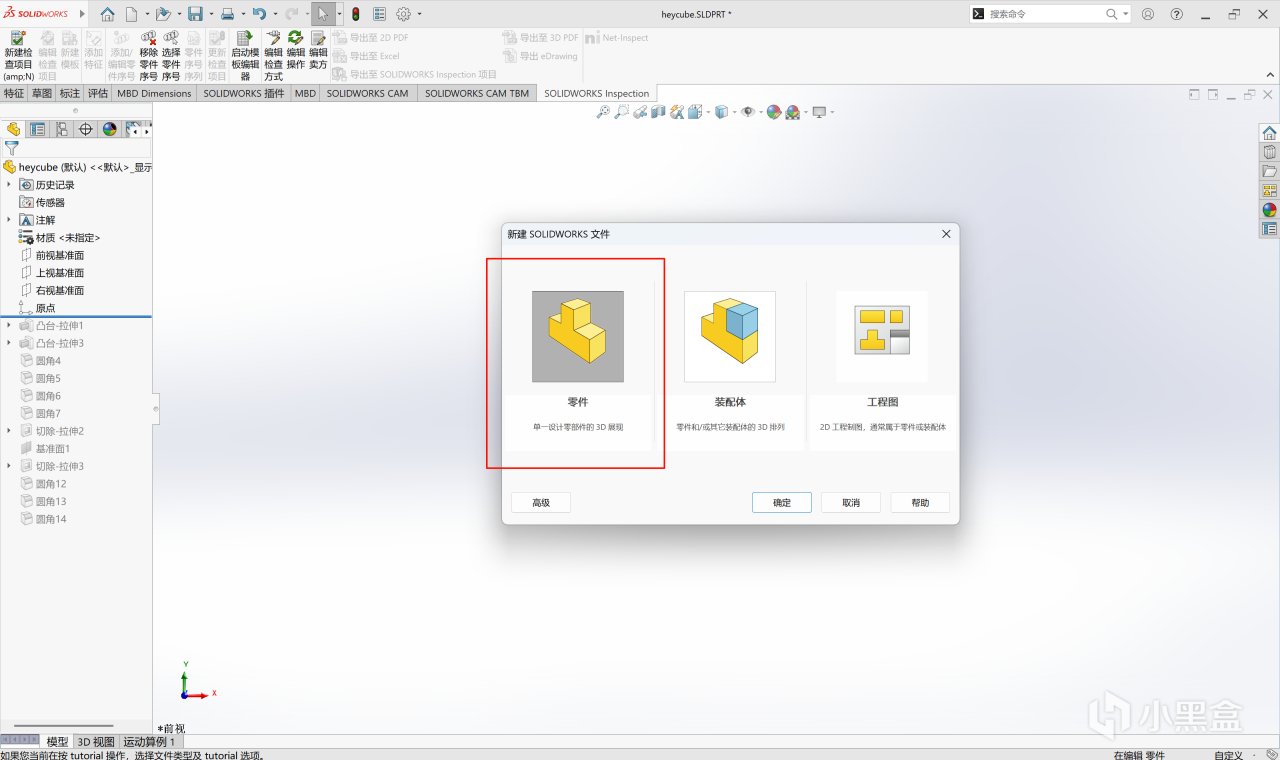Expand the 凸台-拉伸3 feature node
Viewport: 1280px width, 760px height.
9,343
